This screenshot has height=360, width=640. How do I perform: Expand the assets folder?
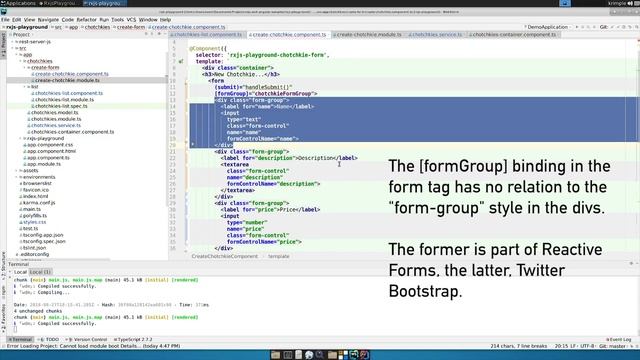point(17,171)
